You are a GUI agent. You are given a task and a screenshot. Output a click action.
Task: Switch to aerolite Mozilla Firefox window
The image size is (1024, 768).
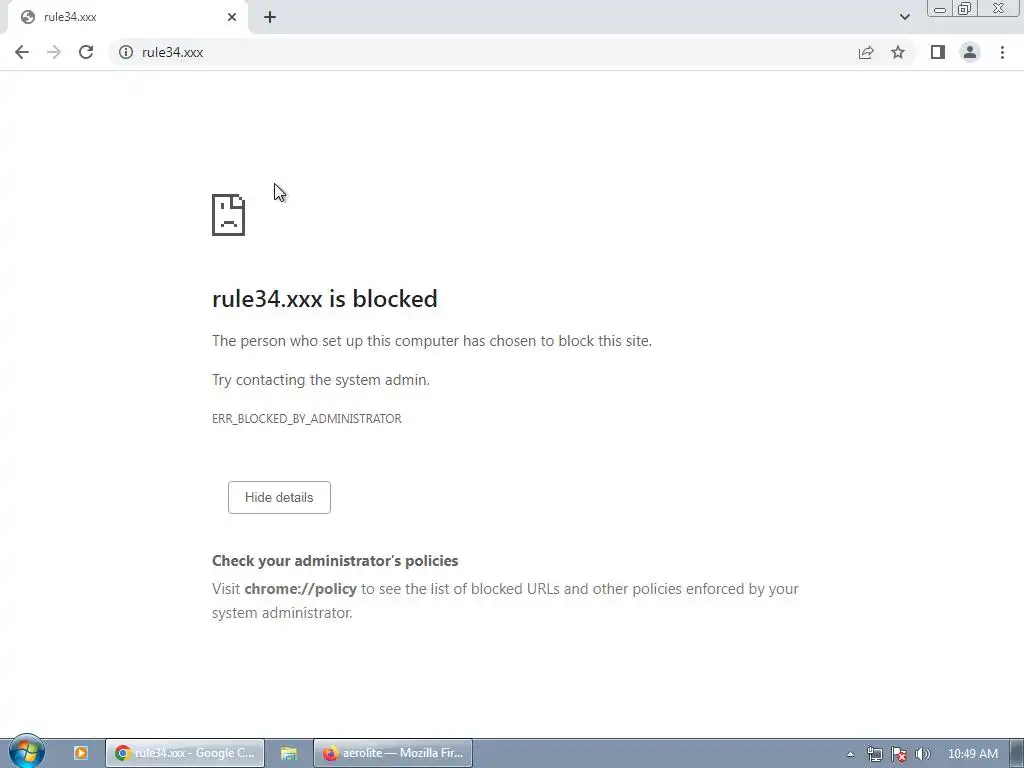393,753
